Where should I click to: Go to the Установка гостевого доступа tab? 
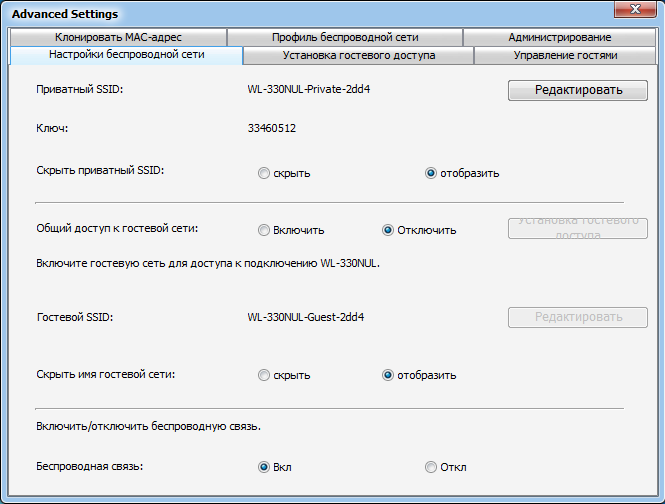[358, 56]
